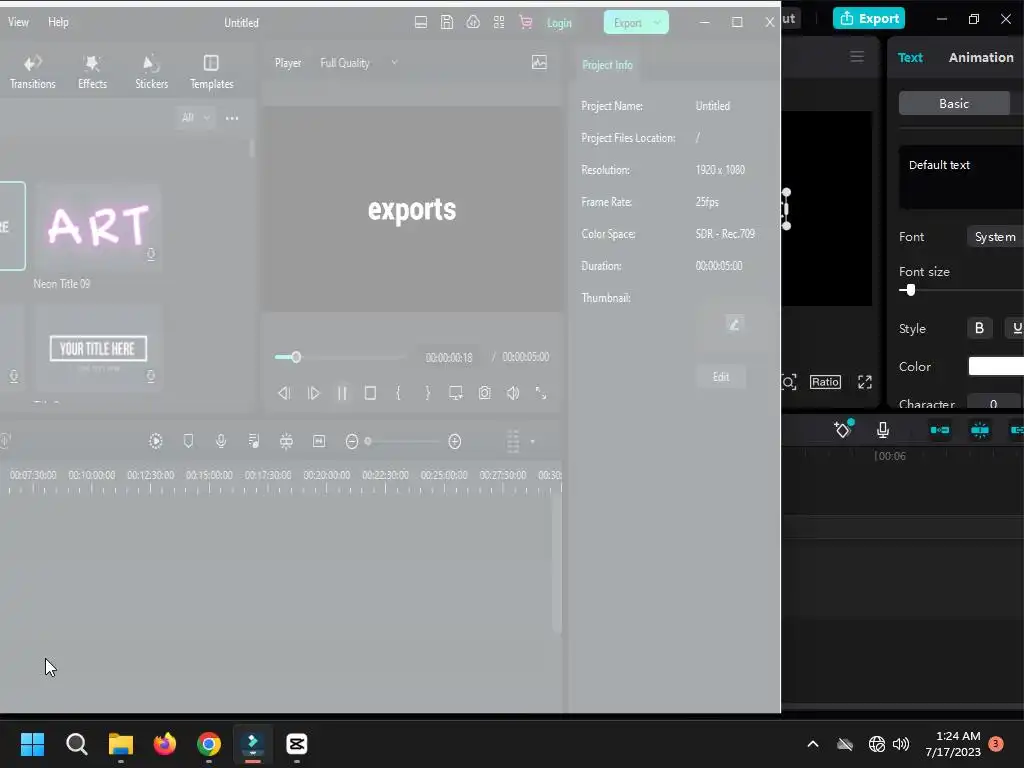Expand Filmora player to full screen

click(541, 393)
